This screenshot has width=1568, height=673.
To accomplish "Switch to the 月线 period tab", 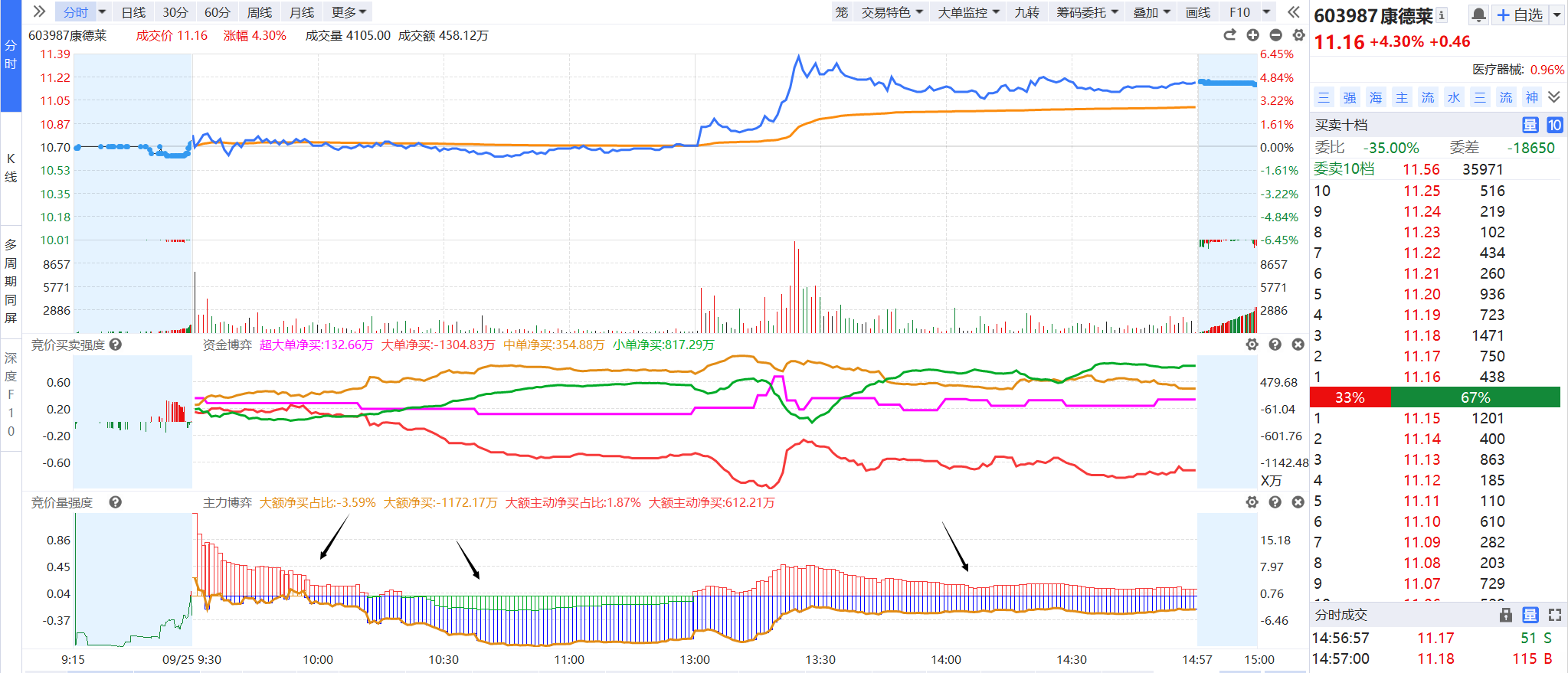I will 302,12.
